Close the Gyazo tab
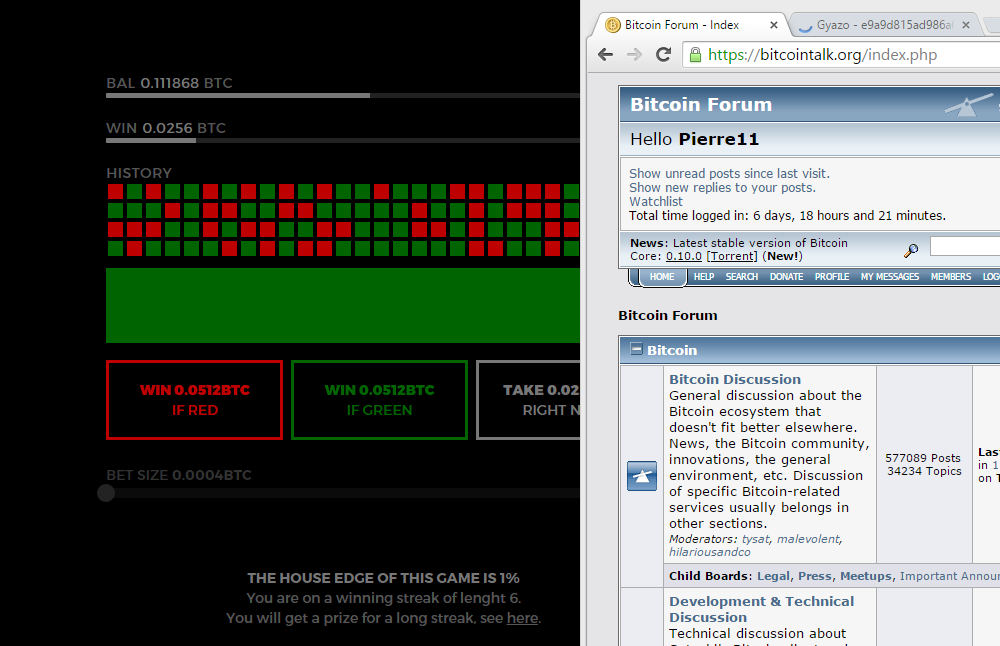Screen dimensions: 1000x646 (966, 25)
